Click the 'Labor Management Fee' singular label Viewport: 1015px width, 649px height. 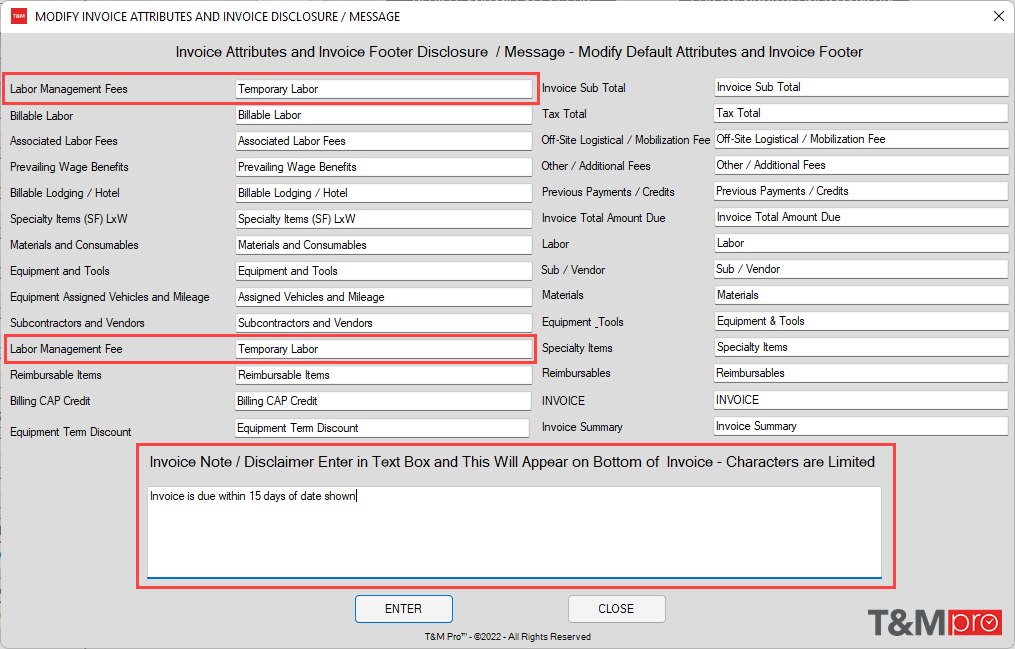[x=66, y=349]
